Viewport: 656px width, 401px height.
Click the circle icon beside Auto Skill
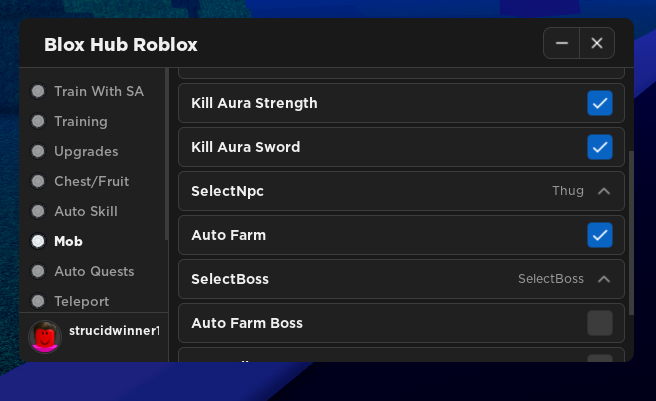[38, 211]
